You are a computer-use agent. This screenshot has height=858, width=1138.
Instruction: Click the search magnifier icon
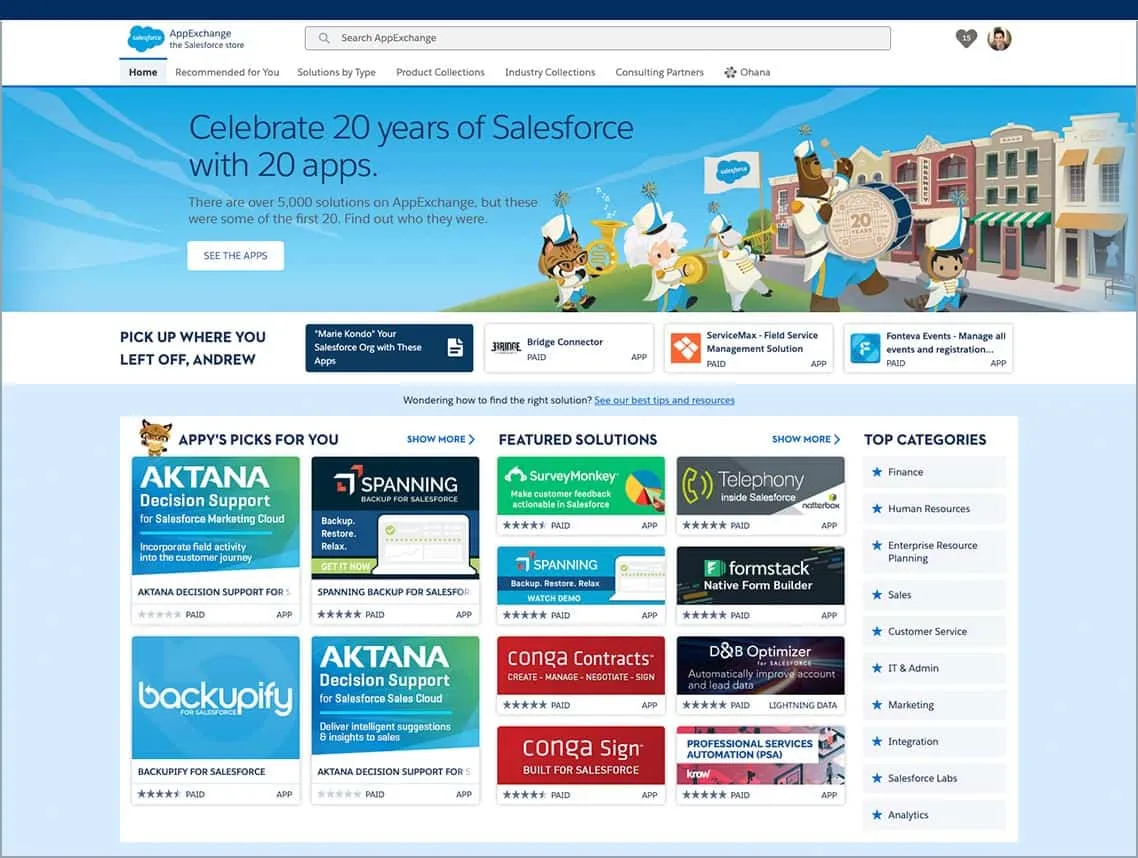[324, 38]
